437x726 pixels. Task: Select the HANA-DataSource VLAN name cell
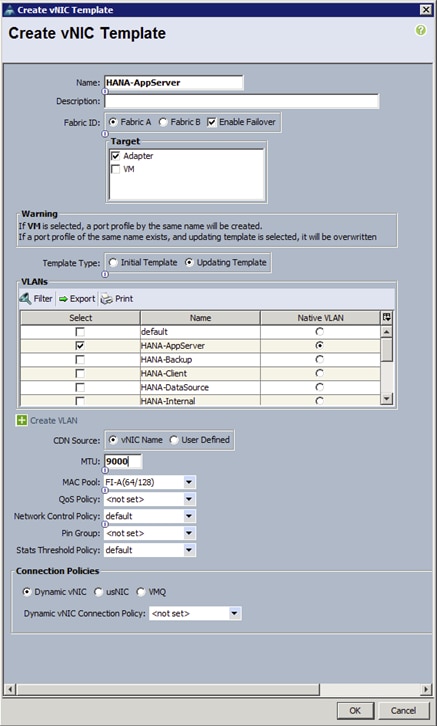coord(200,387)
